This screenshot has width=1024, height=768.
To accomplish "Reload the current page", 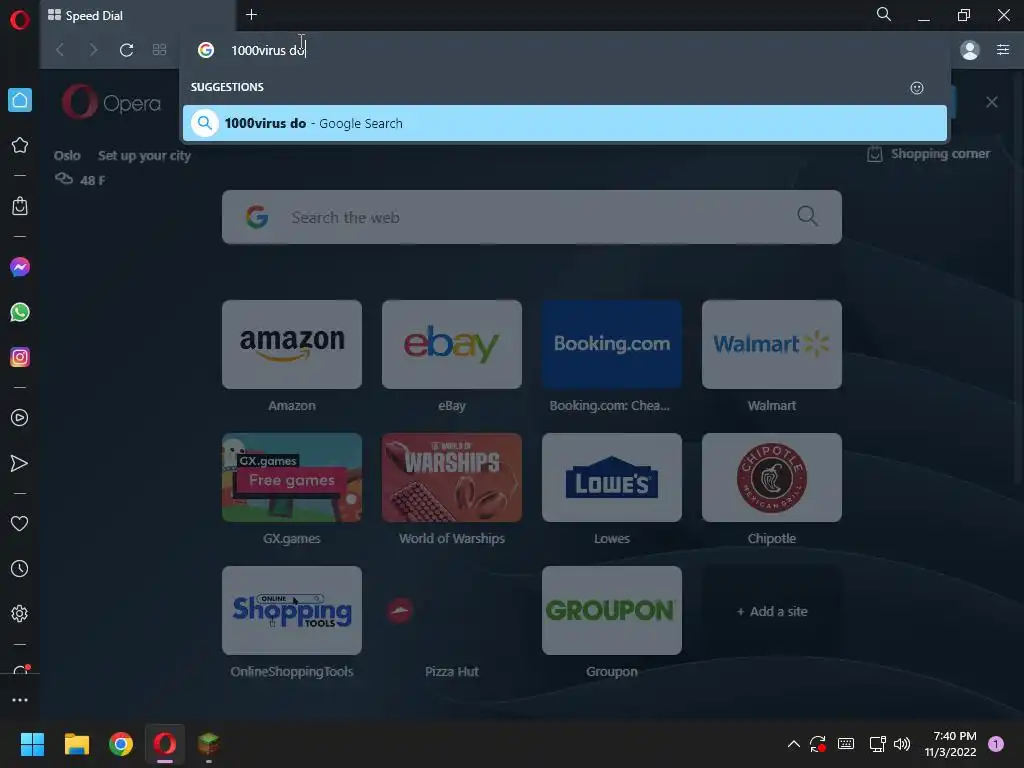I will (x=127, y=50).
